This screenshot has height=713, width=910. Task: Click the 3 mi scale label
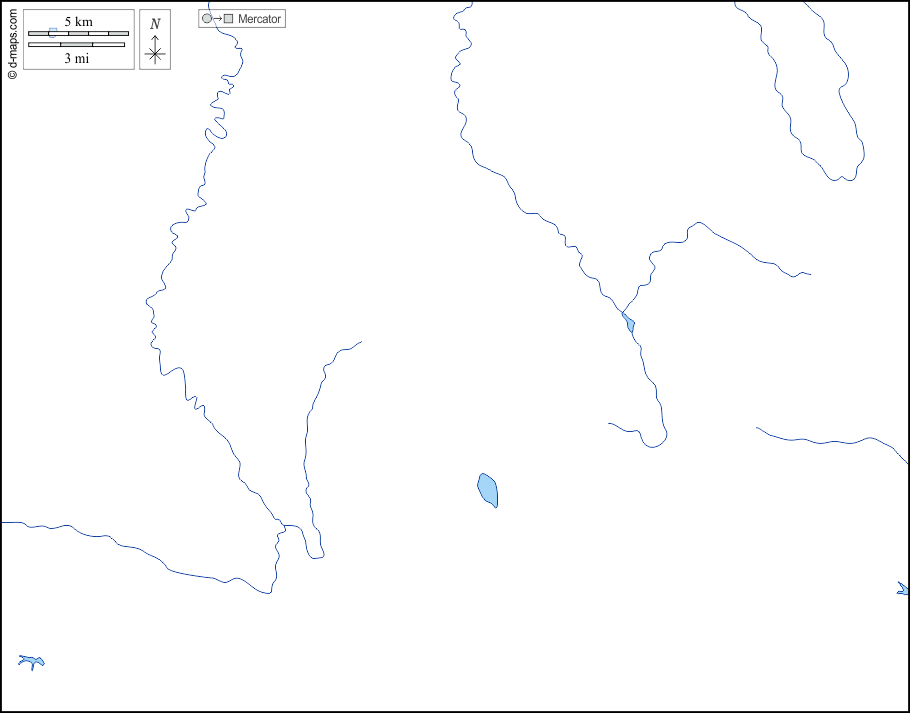(x=77, y=58)
